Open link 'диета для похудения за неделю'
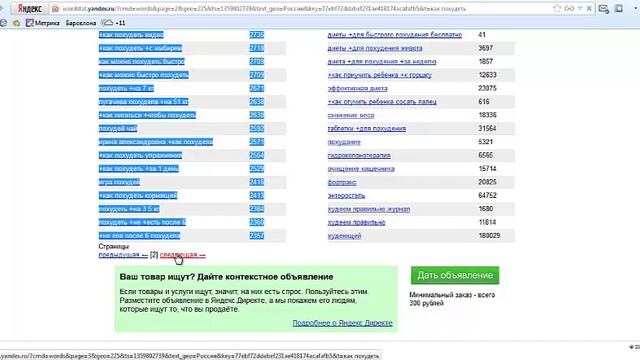The image size is (640, 360). coord(382,62)
